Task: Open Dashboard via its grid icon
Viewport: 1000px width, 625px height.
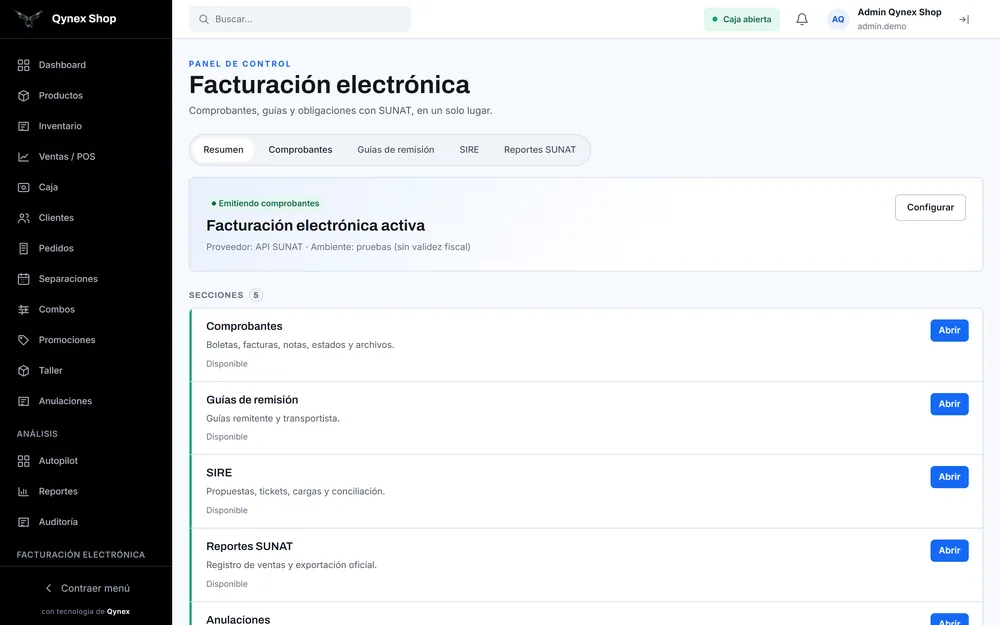Action: pos(24,65)
